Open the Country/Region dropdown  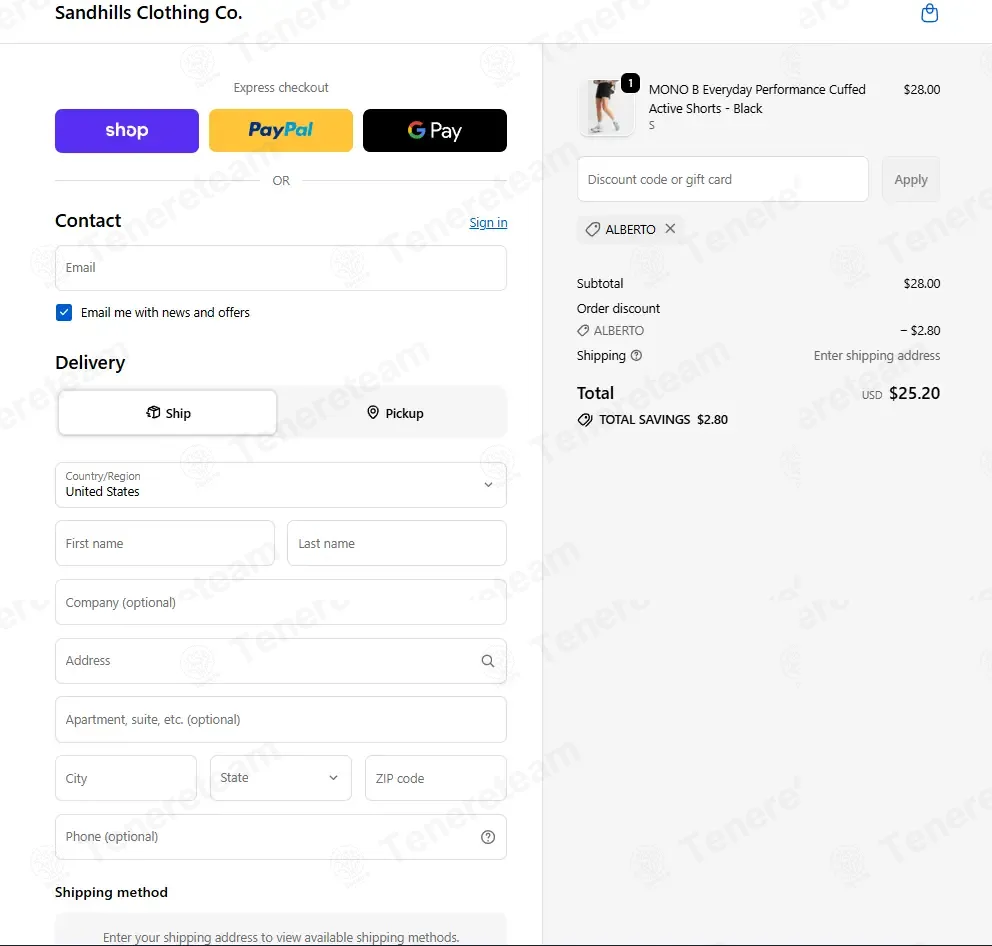coord(281,485)
